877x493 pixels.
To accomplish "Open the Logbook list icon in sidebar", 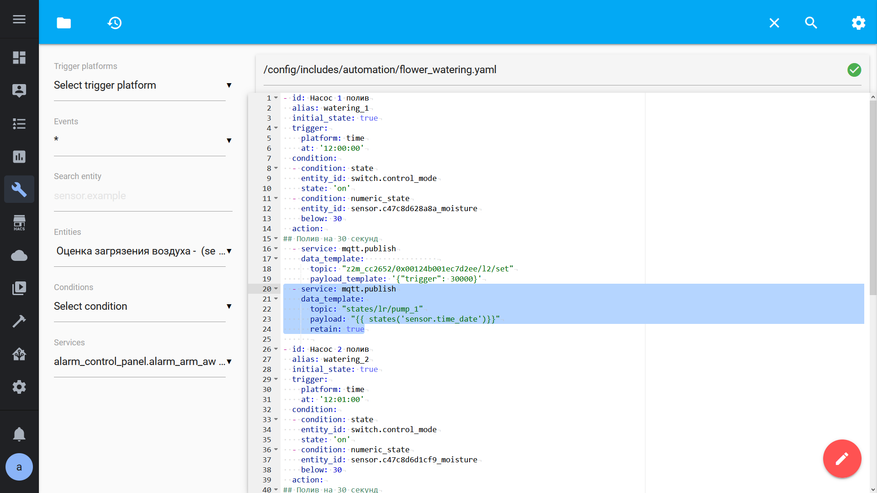I will click(19, 124).
